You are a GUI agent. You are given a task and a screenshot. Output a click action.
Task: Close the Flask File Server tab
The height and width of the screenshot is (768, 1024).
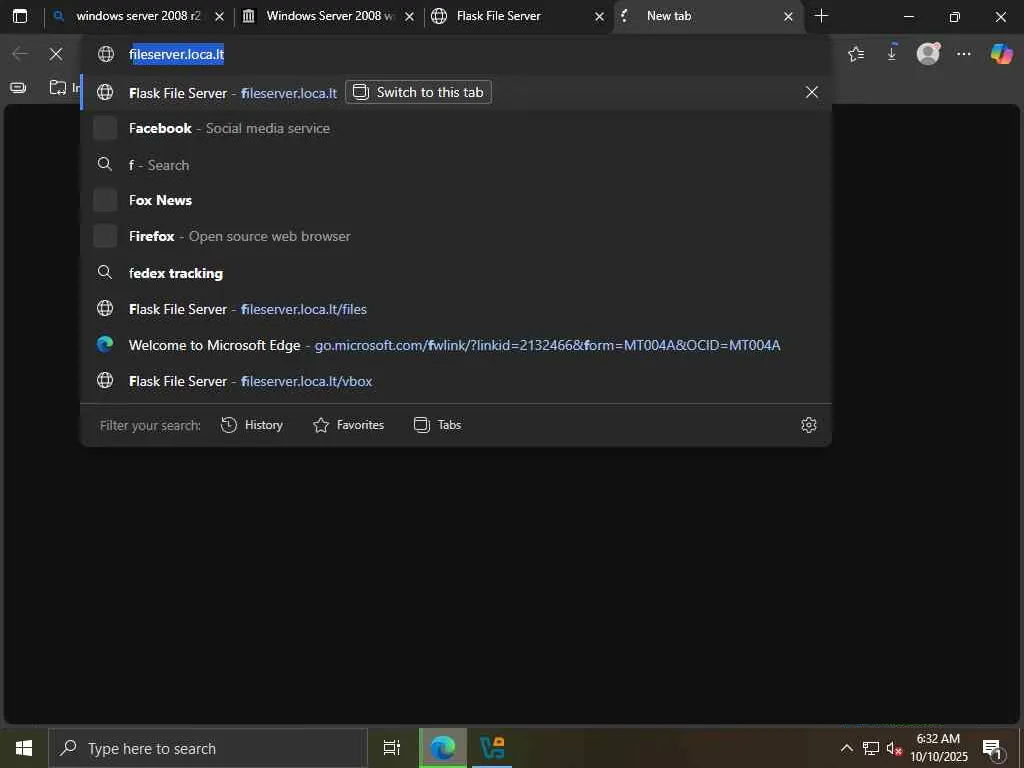click(600, 16)
